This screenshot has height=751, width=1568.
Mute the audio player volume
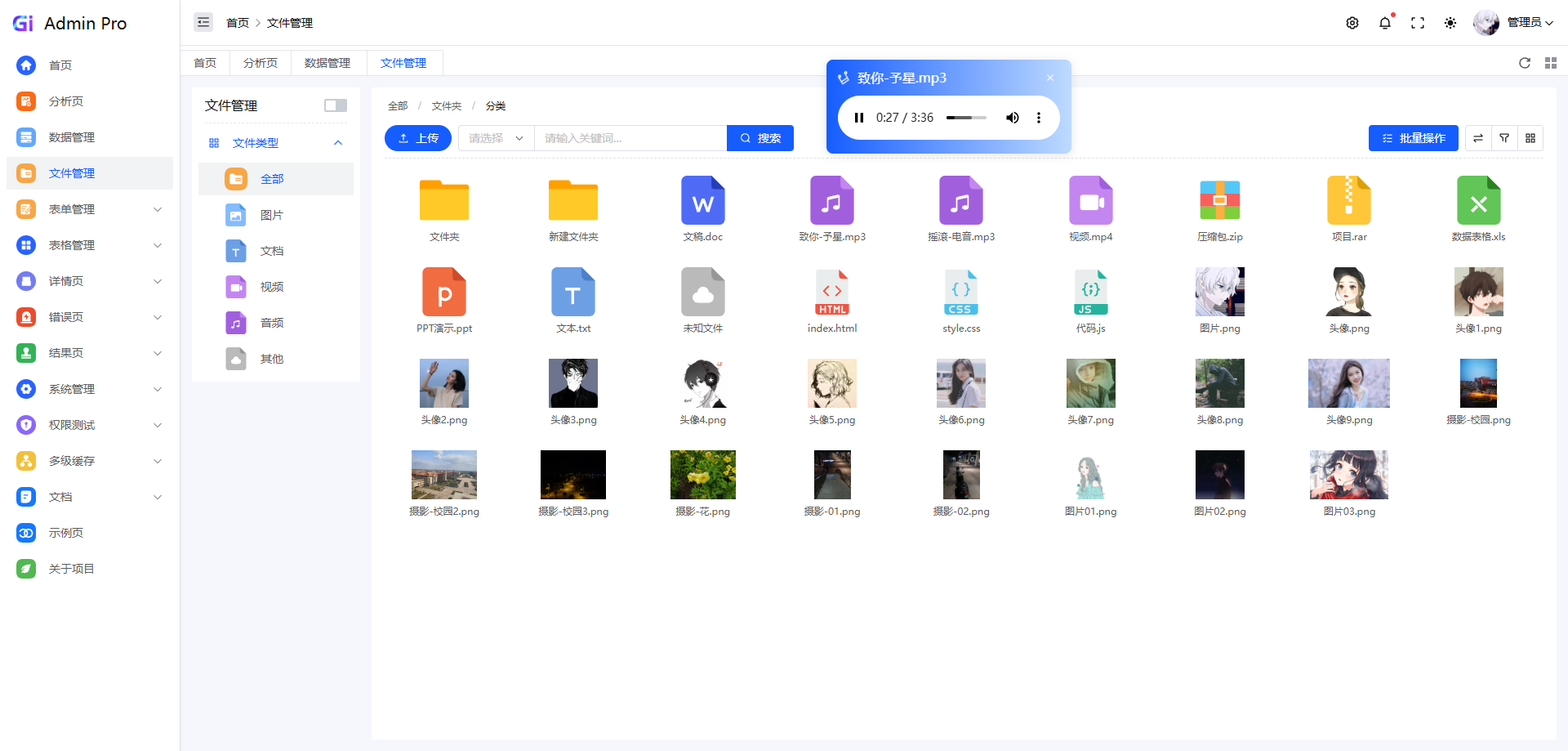tap(1012, 118)
